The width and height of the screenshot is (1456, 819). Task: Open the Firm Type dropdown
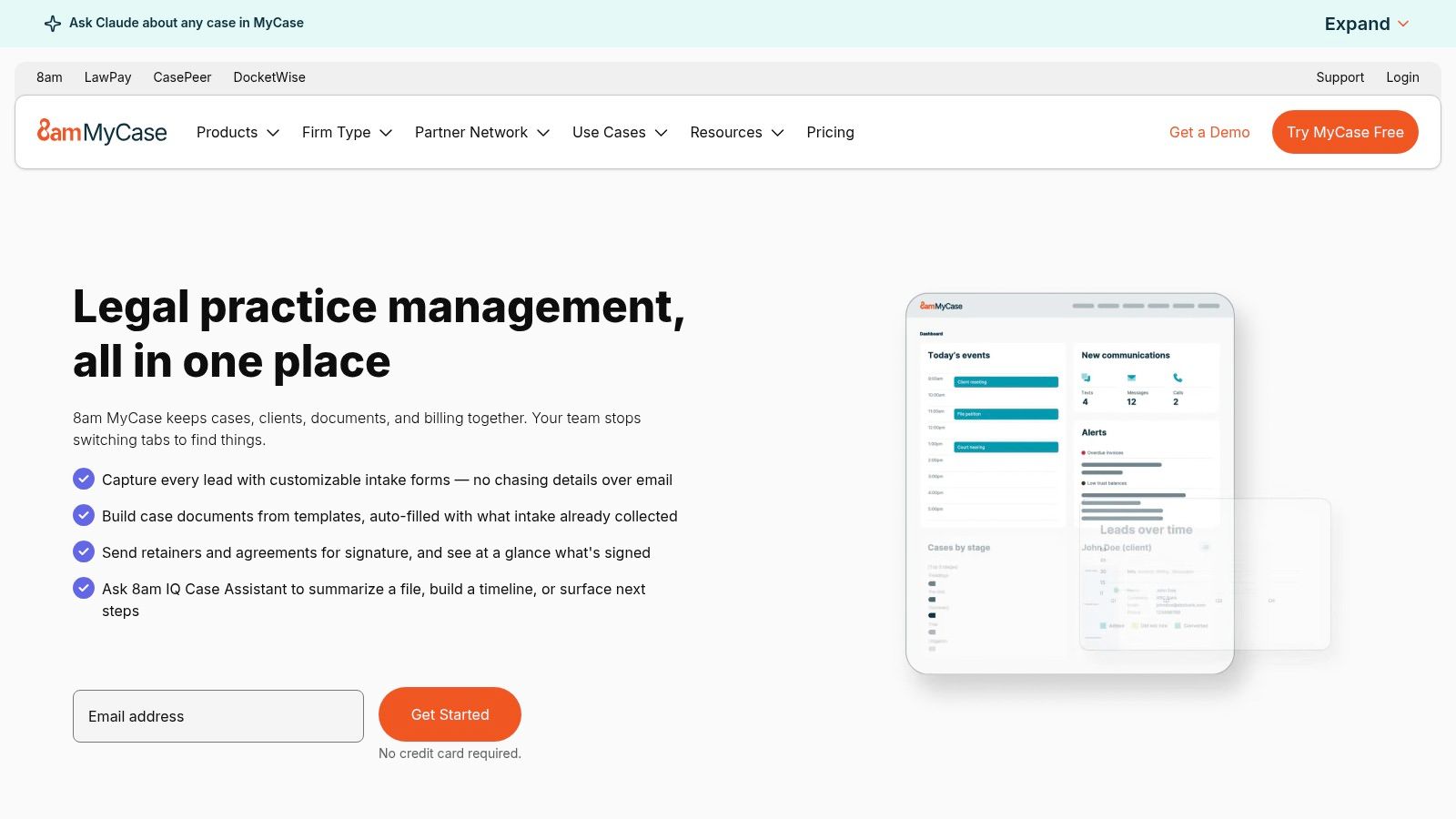click(347, 132)
